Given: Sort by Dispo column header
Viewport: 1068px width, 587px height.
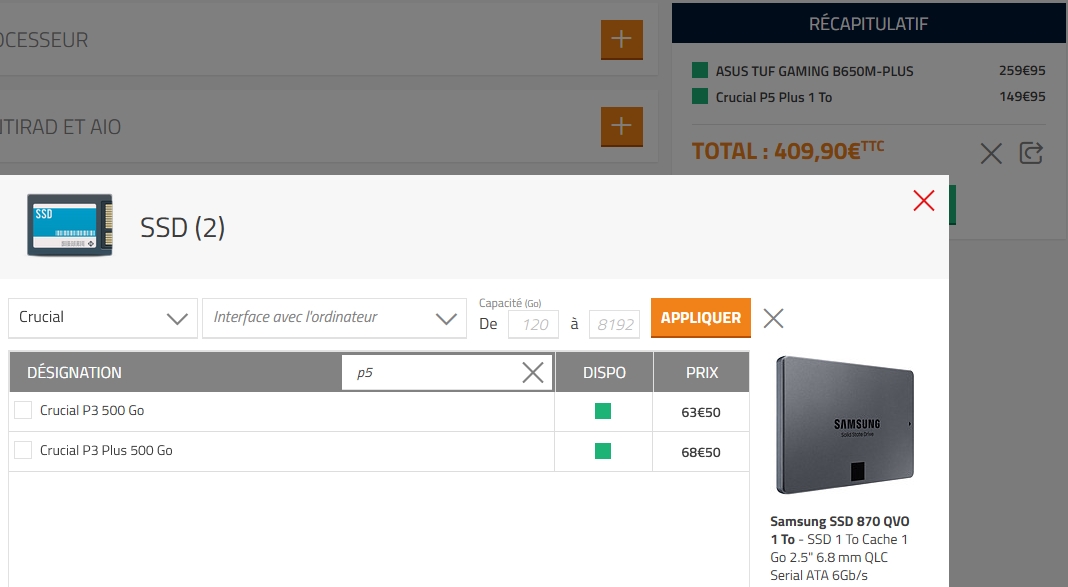Looking at the screenshot, I should pos(604,372).
